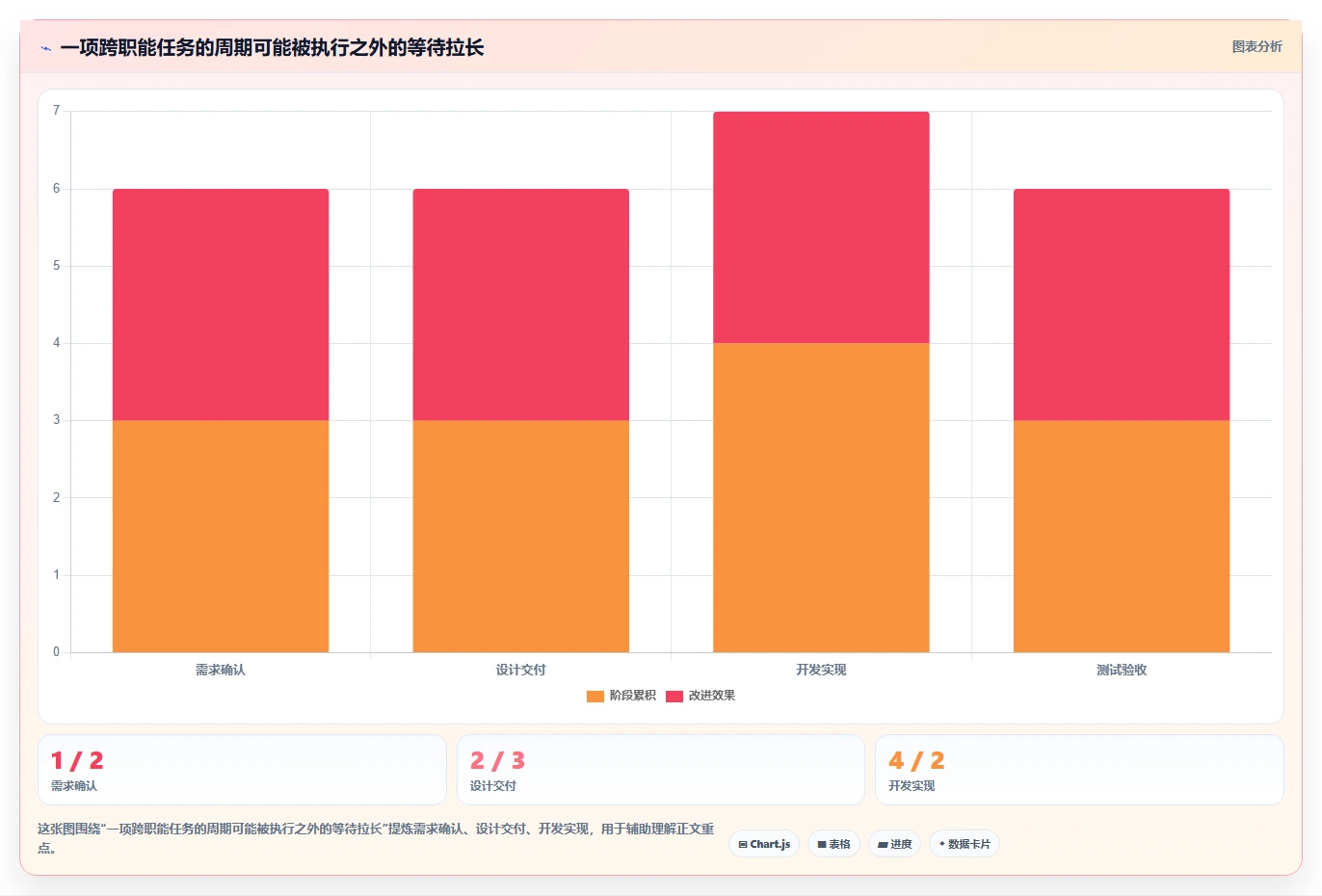Viewport: 1322px width, 896px height.
Task: Click the y-axis value 4
Action: (x=57, y=343)
